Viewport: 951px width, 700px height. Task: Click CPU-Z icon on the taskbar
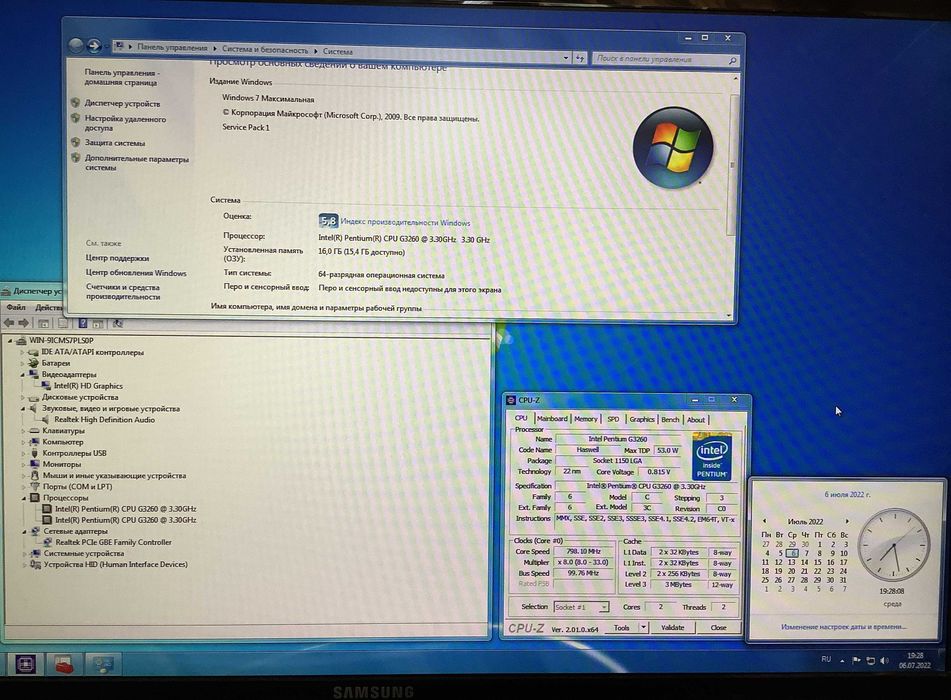[25, 664]
